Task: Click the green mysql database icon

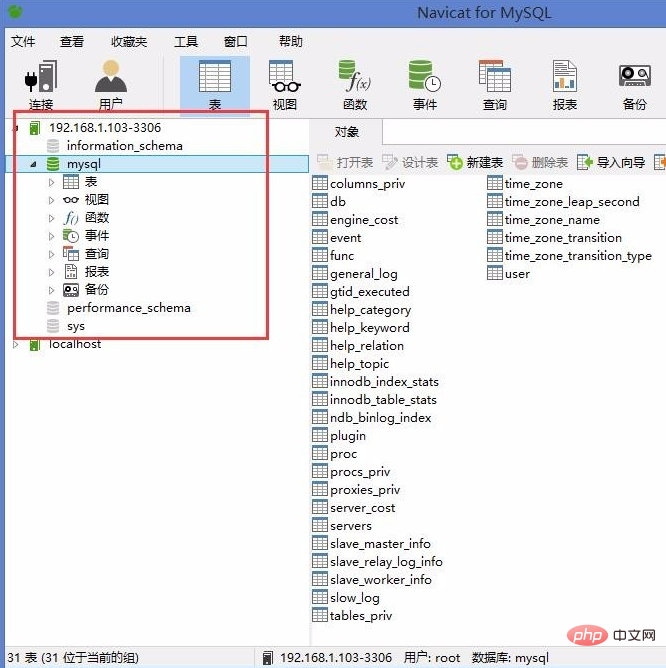Action: [53, 164]
